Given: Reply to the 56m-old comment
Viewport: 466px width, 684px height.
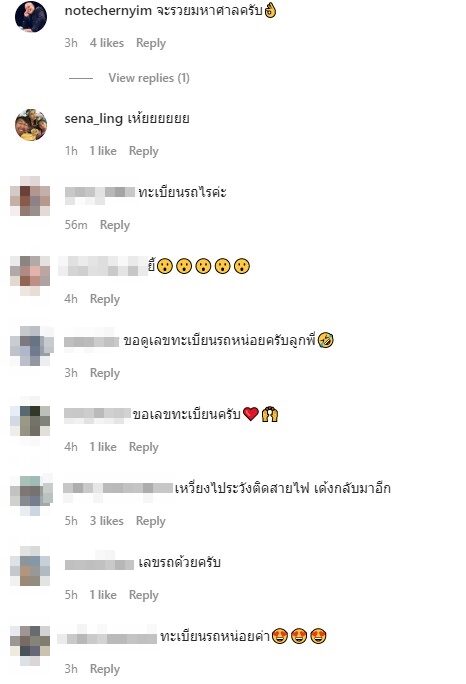Looking at the screenshot, I should pyautogui.click(x=115, y=225).
